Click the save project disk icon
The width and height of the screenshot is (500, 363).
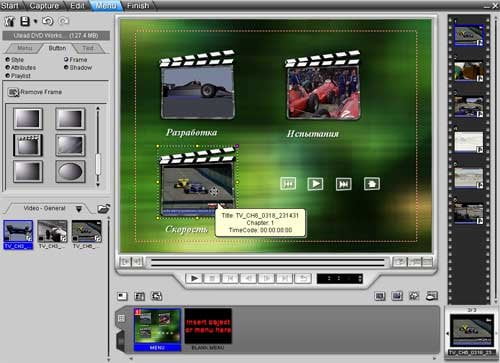coord(25,21)
